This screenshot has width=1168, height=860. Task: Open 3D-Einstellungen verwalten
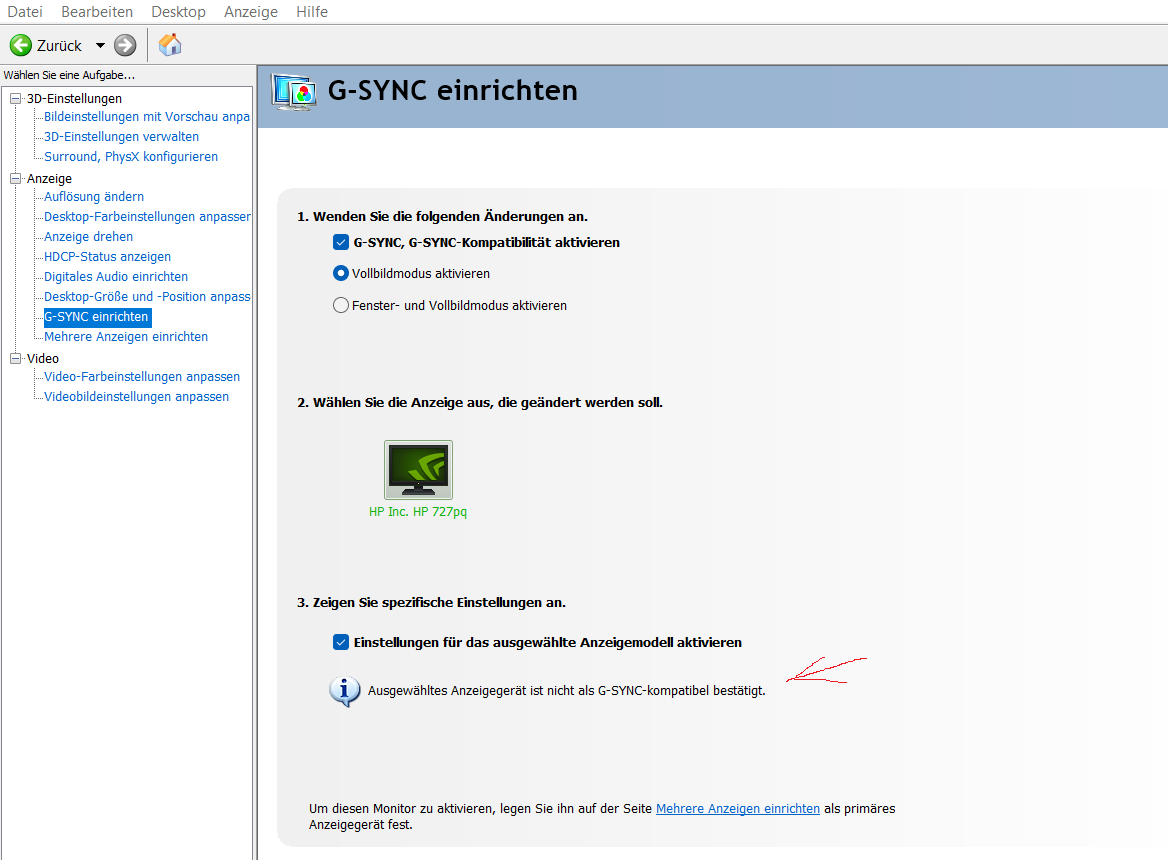tap(121, 137)
